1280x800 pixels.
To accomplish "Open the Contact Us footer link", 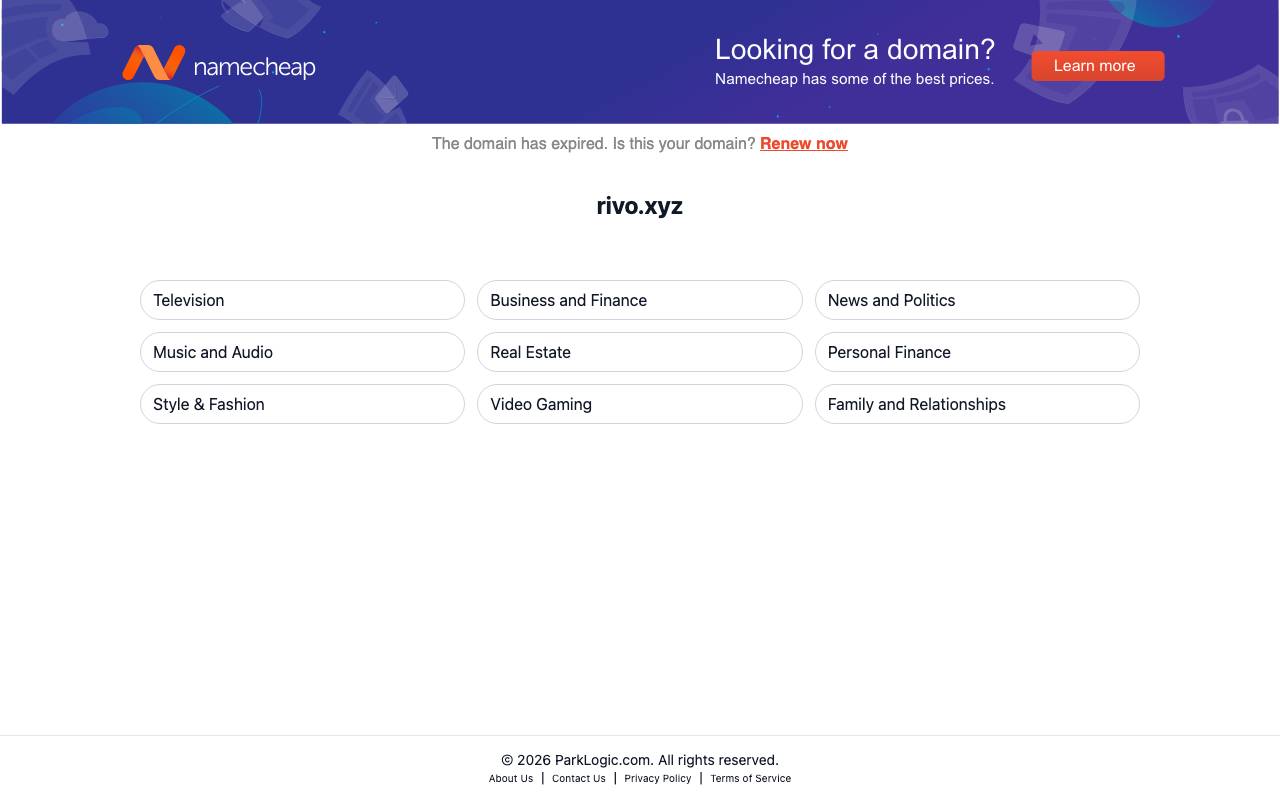I will click(x=579, y=778).
